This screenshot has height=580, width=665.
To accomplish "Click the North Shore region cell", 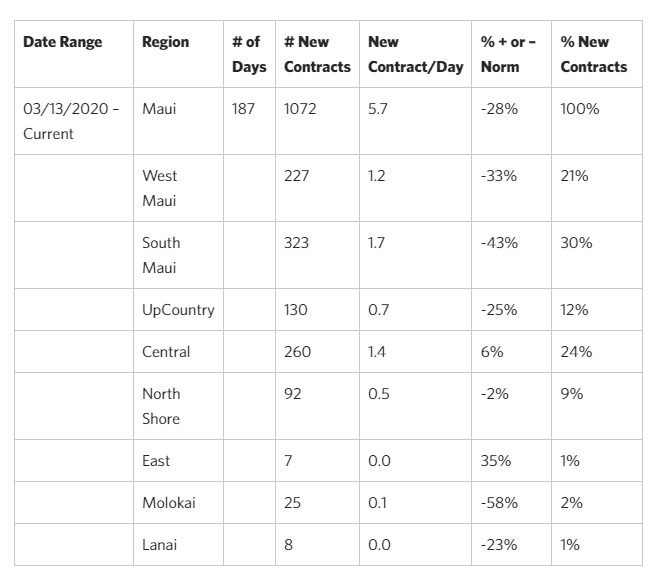I will (161, 406).
